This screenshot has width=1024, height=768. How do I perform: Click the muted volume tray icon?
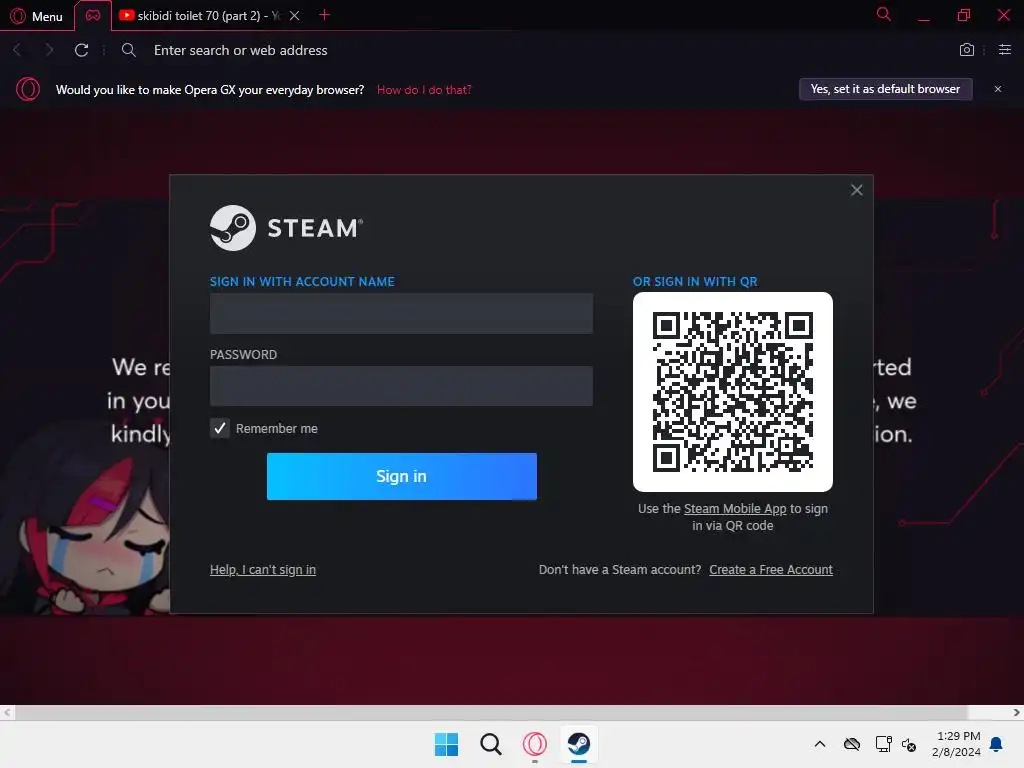(909, 744)
